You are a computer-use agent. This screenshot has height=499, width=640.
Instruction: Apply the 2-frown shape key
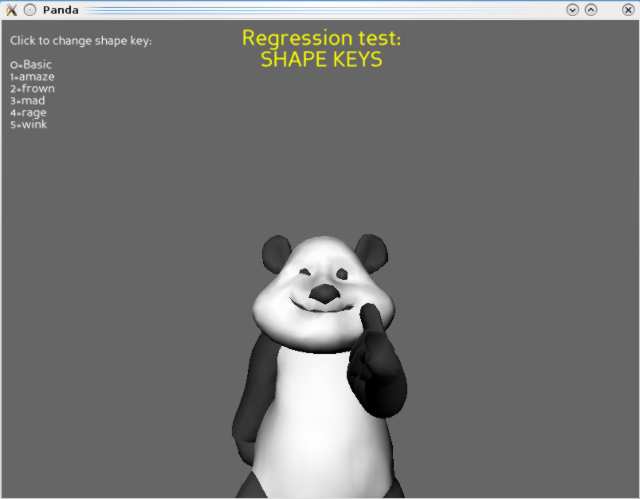click(32, 89)
